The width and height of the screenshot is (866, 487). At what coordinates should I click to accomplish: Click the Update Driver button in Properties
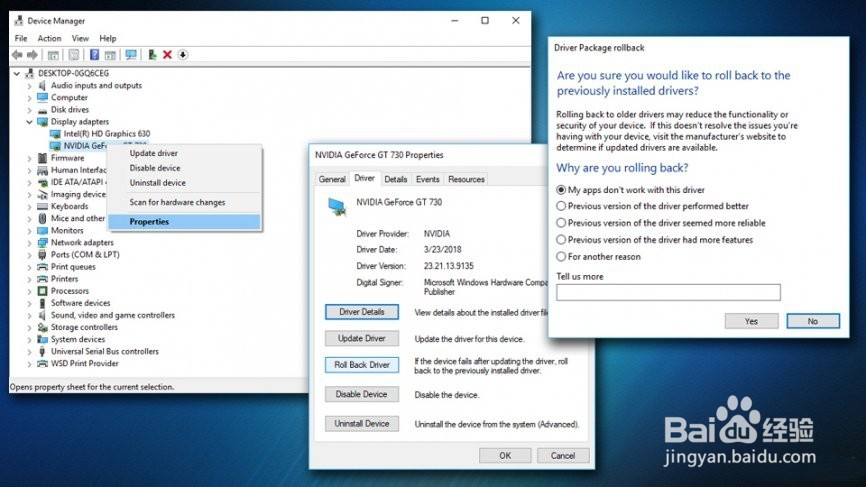coord(362,338)
